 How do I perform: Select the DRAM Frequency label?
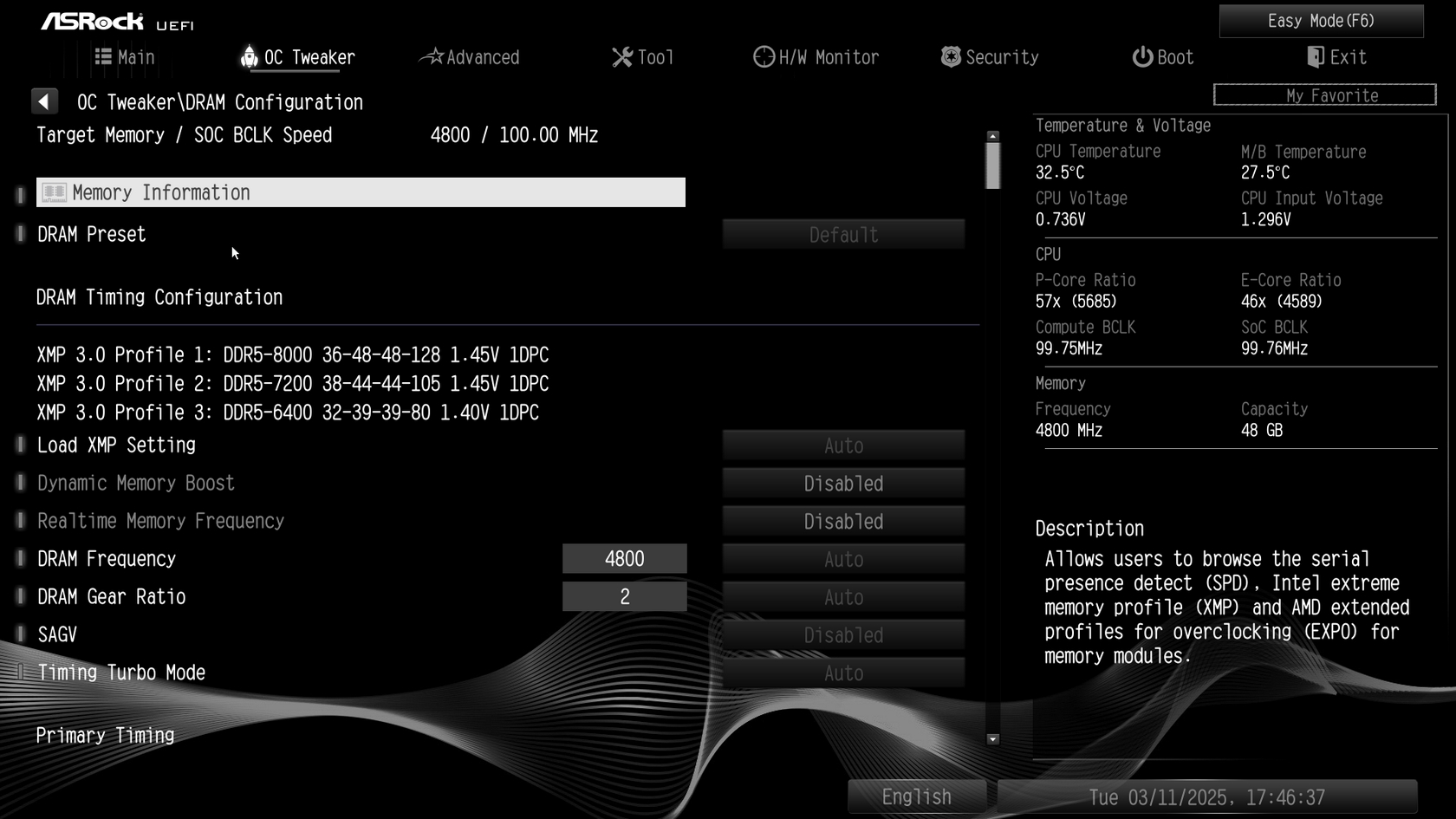coord(107,559)
